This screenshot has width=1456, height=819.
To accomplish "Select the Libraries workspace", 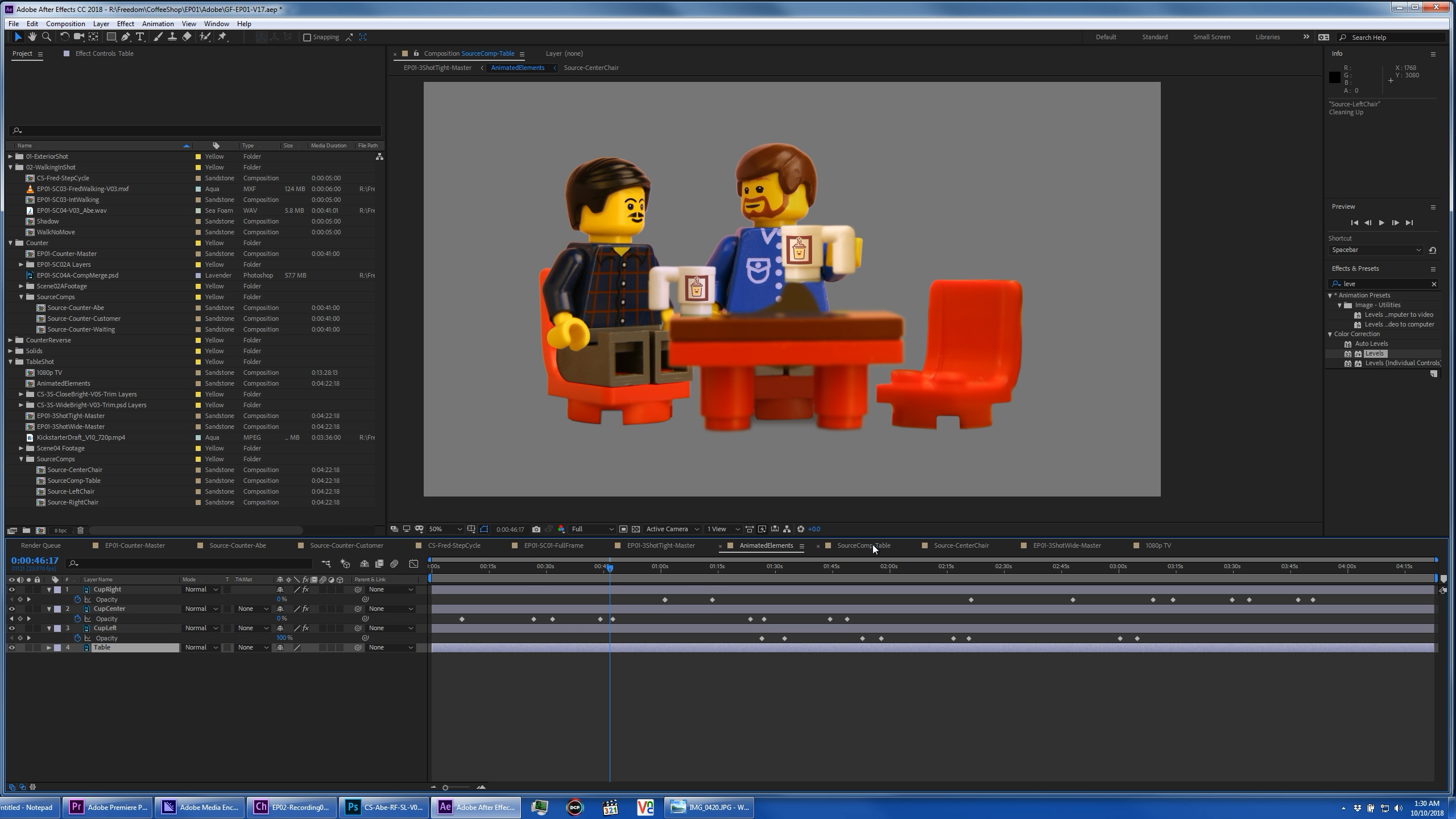I will (1267, 38).
